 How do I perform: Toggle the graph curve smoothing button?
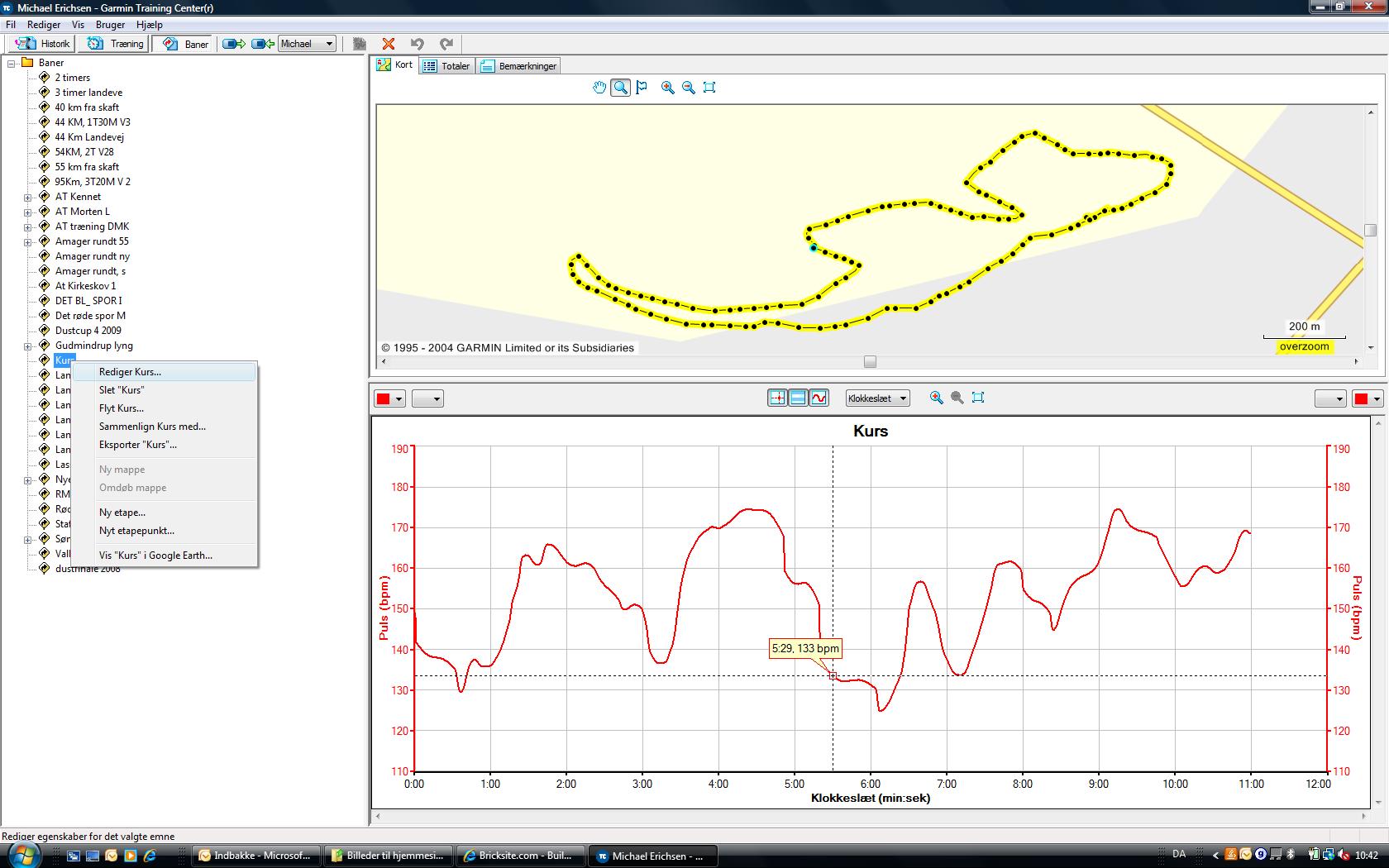pyautogui.click(x=819, y=398)
